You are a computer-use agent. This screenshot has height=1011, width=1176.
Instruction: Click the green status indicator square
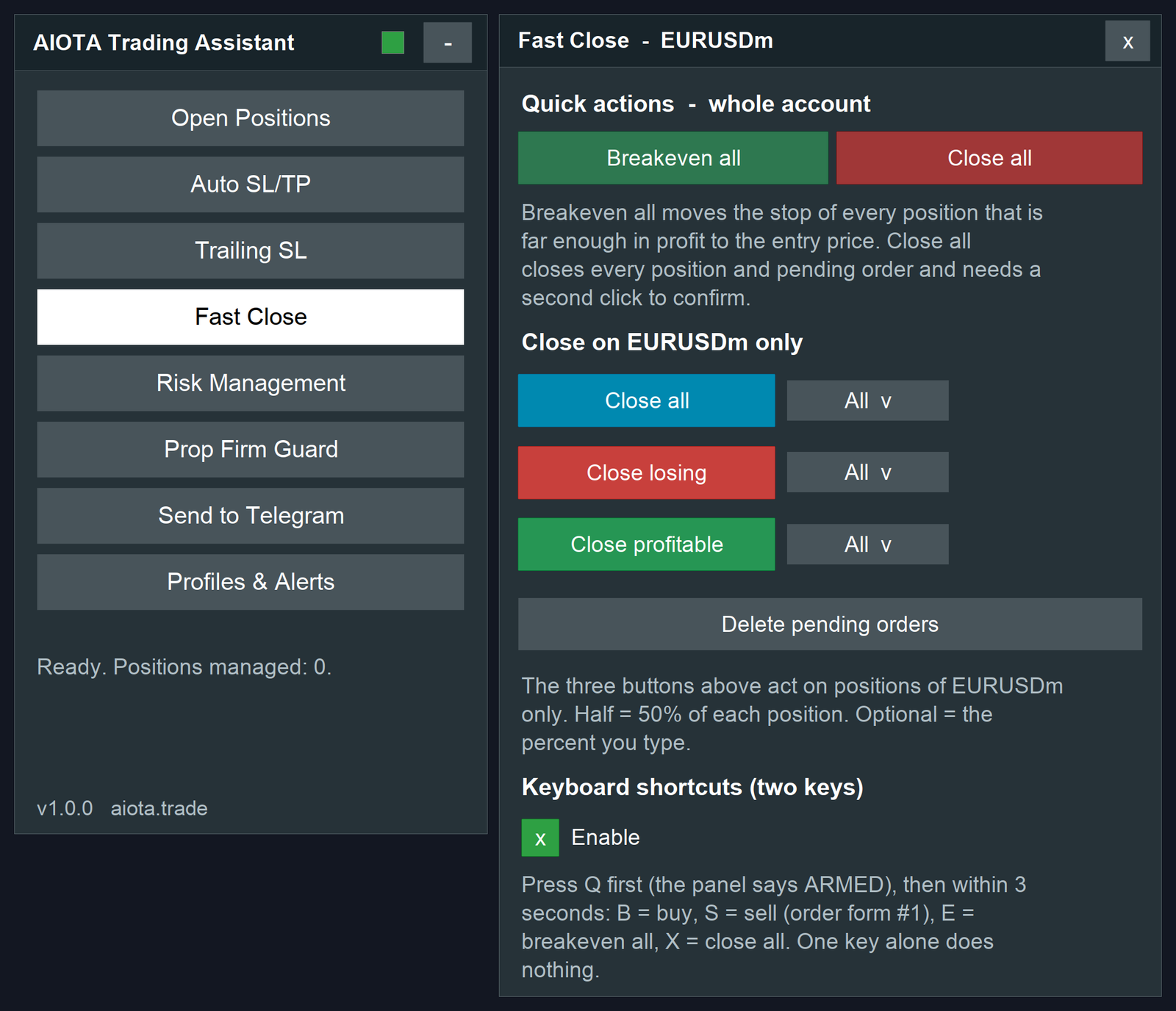click(393, 43)
